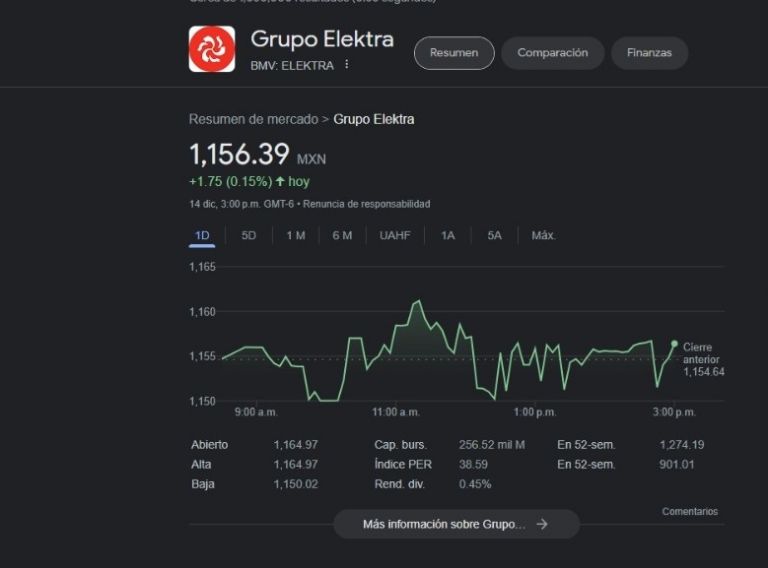Show the 6 M chart range

coord(342,236)
